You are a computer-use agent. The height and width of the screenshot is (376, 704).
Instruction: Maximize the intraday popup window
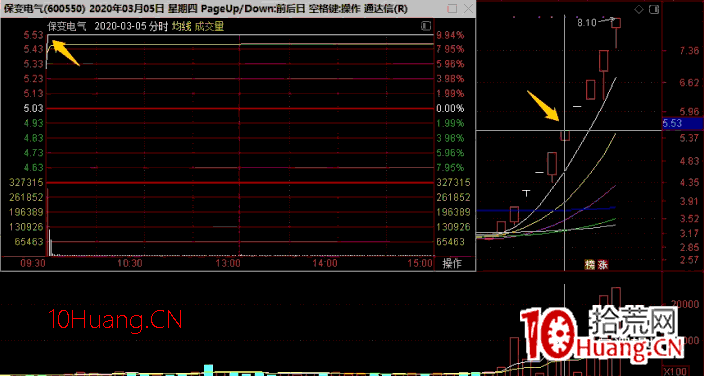coord(453,9)
